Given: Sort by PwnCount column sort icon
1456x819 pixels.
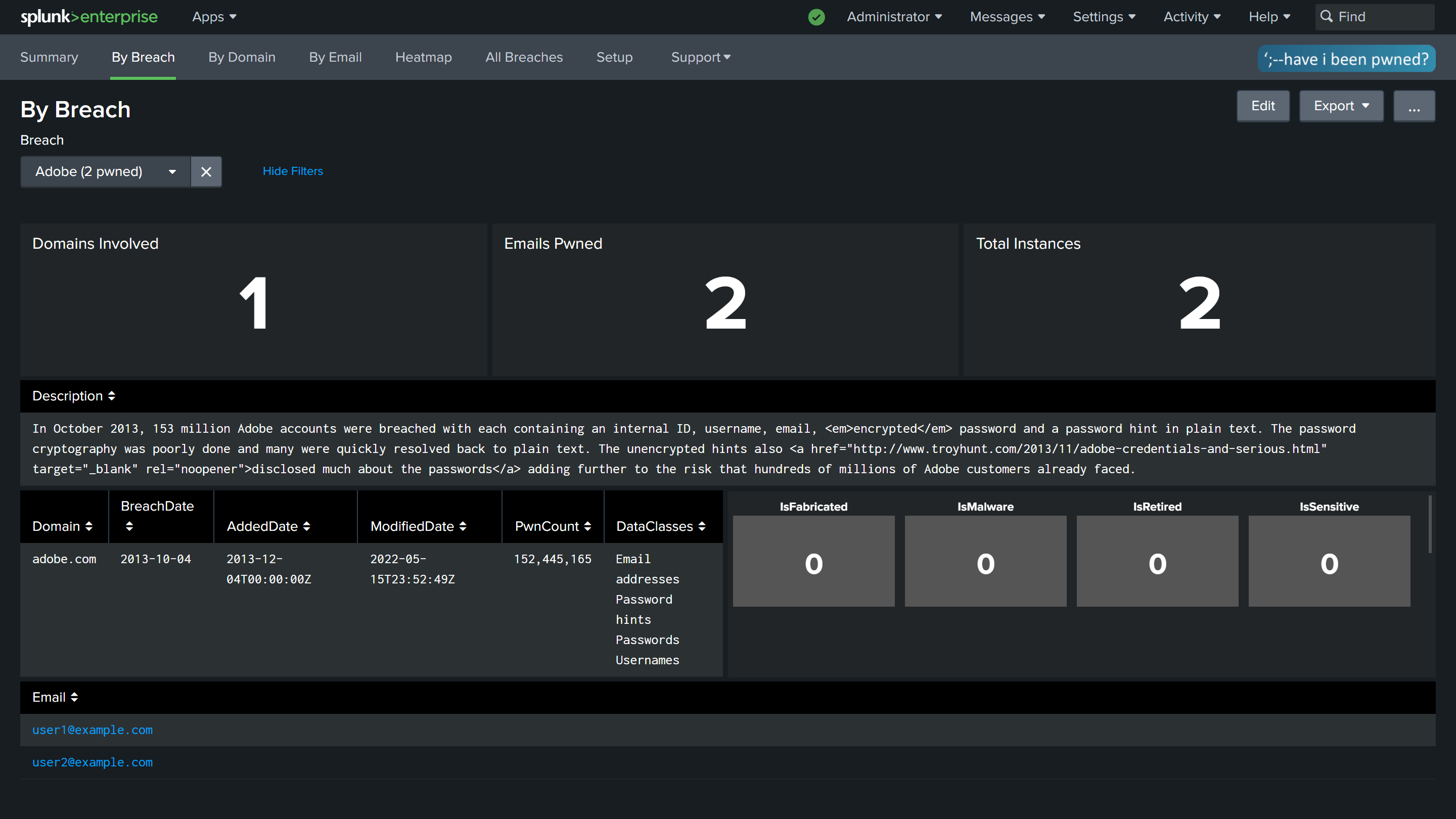Looking at the screenshot, I should 587,526.
